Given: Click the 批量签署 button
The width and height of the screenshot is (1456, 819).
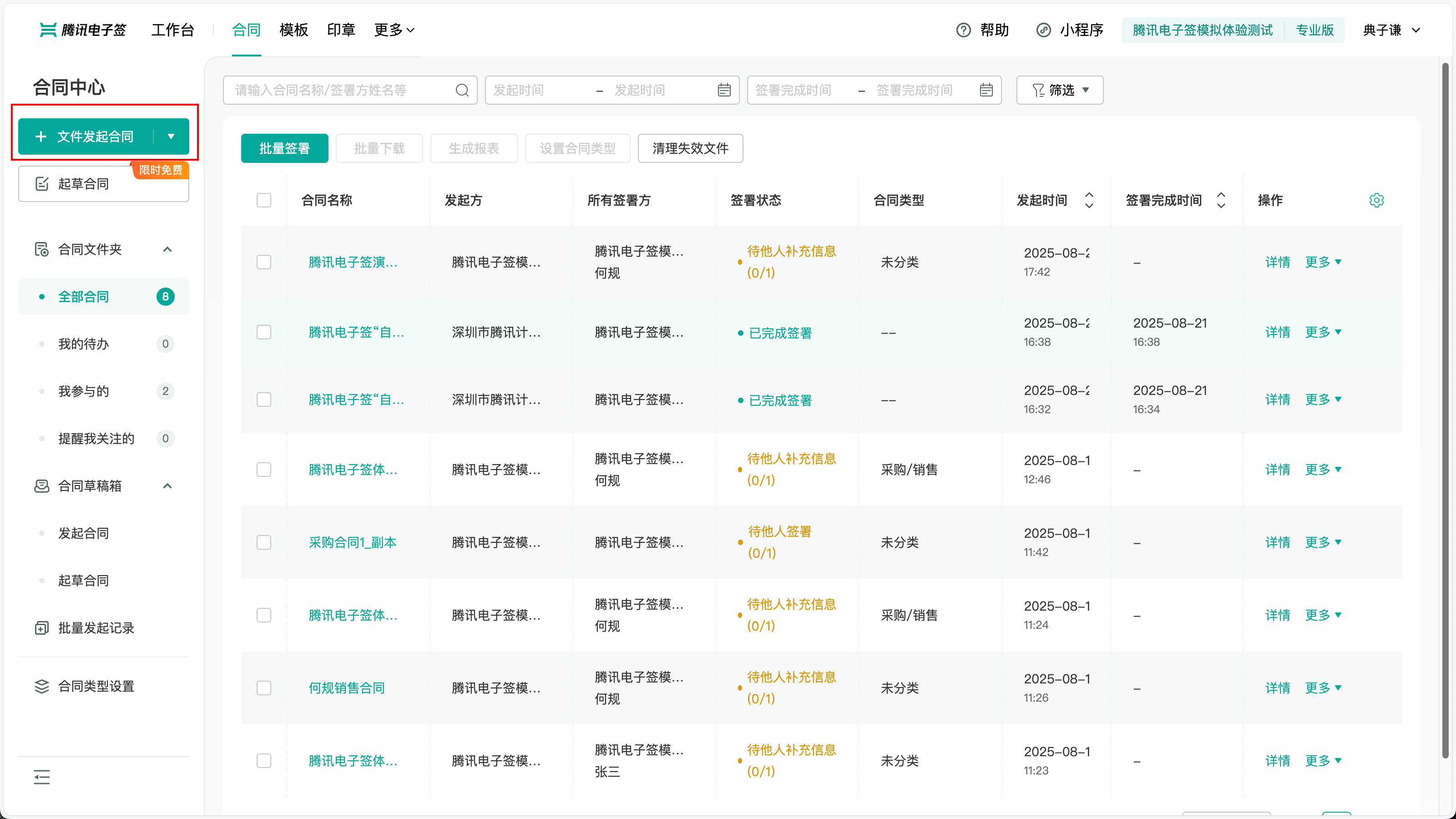Looking at the screenshot, I should coord(284,149).
